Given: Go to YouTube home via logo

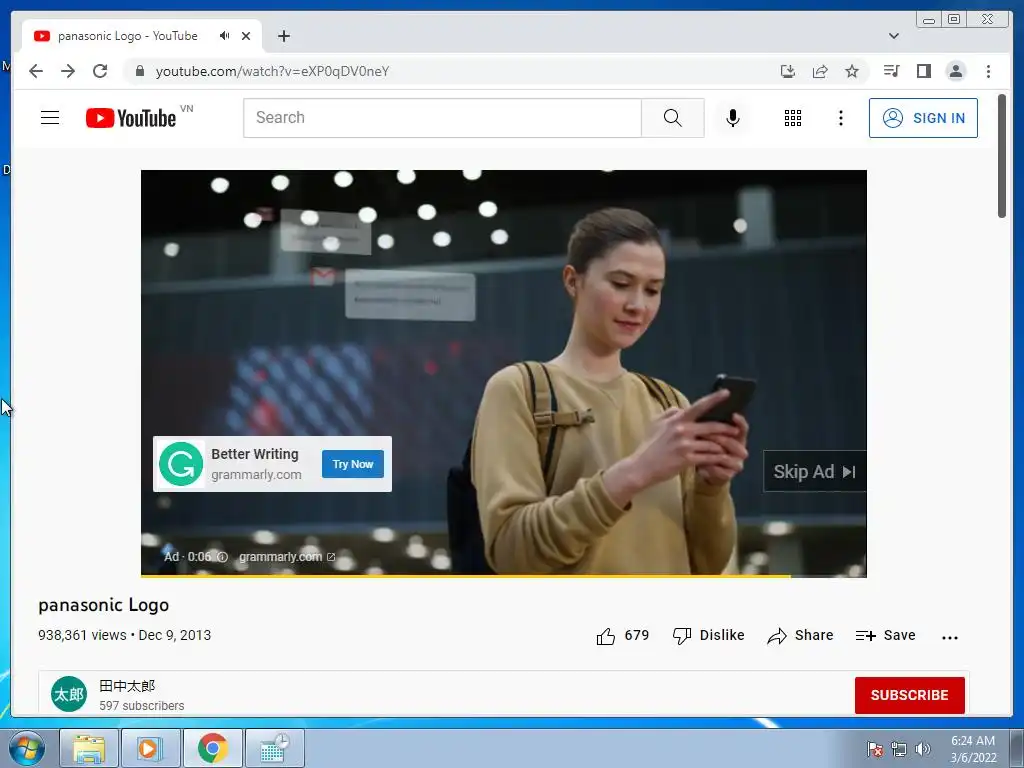Looking at the screenshot, I should 131,118.
